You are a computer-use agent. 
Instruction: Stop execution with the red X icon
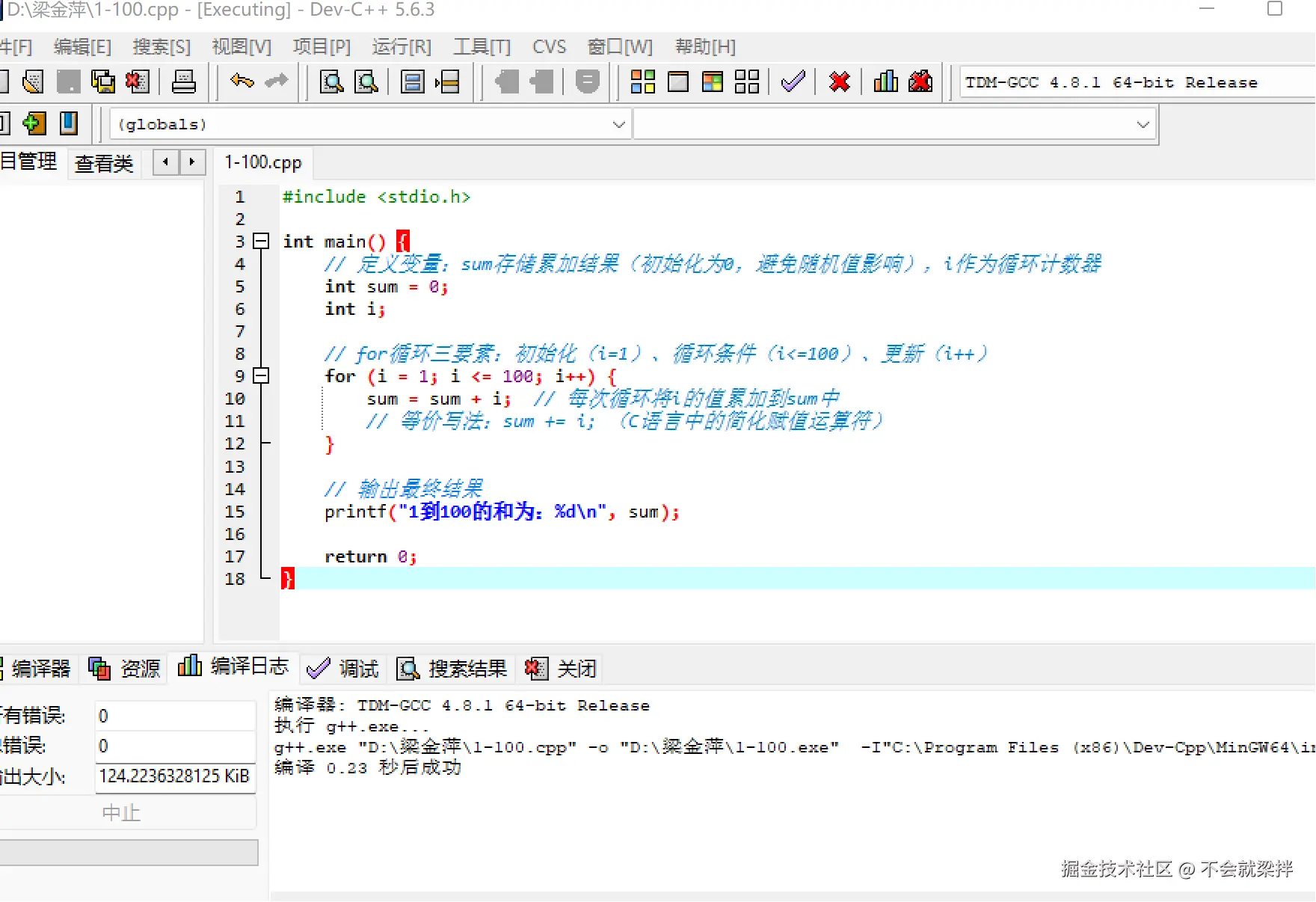(840, 82)
